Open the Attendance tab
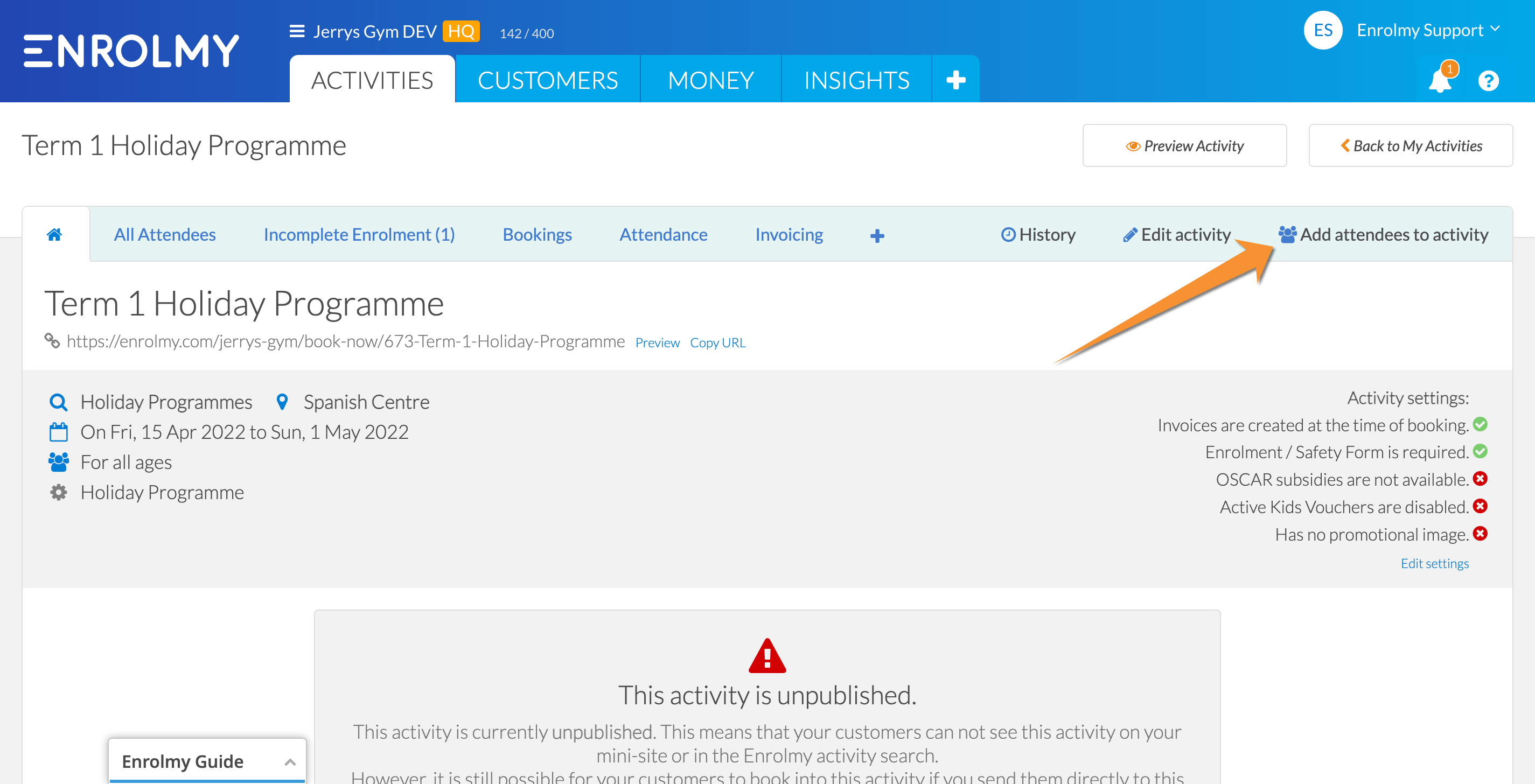This screenshot has width=1535, height=784. coord(663,235)
